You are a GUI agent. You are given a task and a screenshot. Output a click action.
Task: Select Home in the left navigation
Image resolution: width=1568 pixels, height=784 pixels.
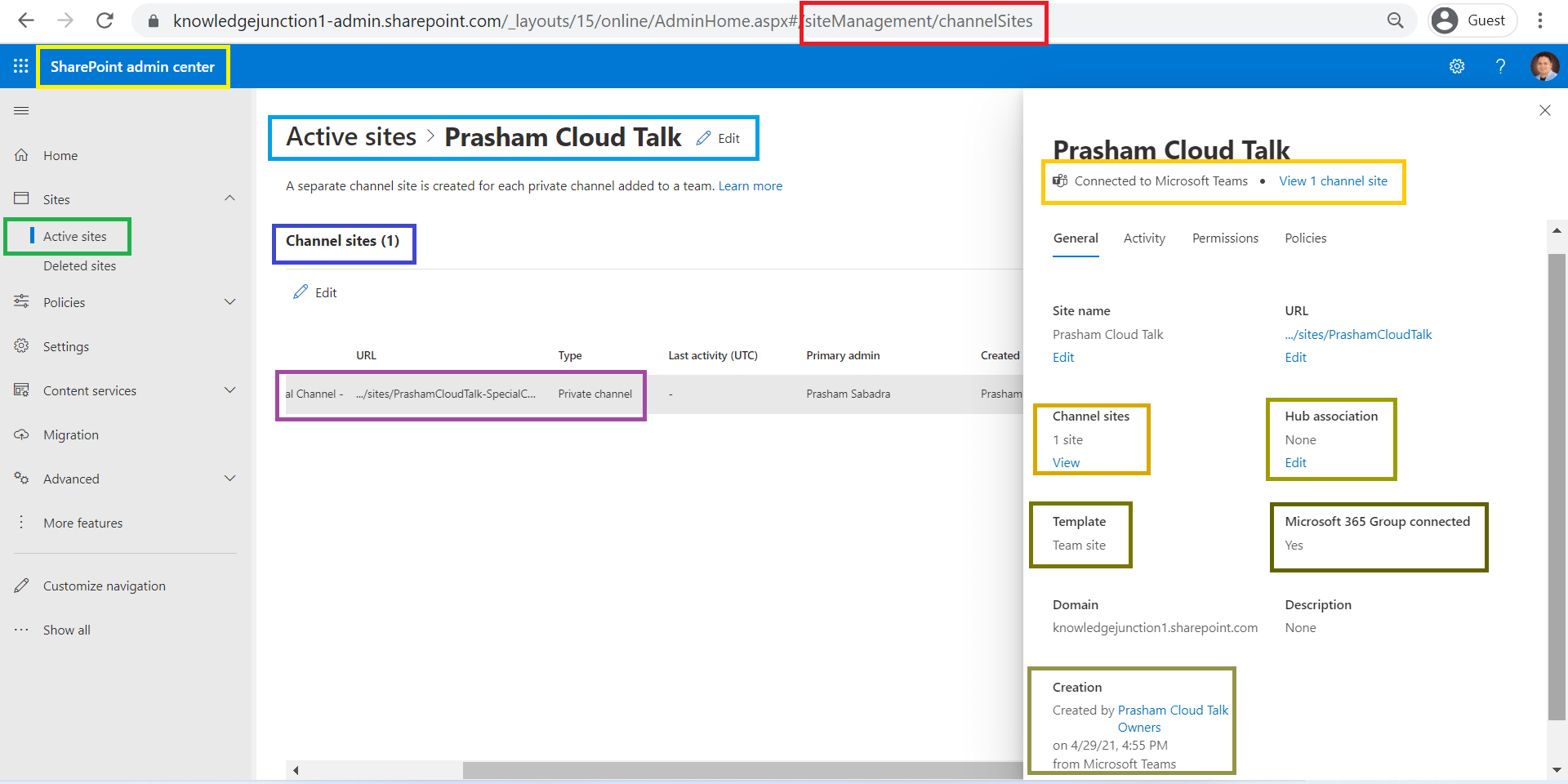(x=60, y=155)
